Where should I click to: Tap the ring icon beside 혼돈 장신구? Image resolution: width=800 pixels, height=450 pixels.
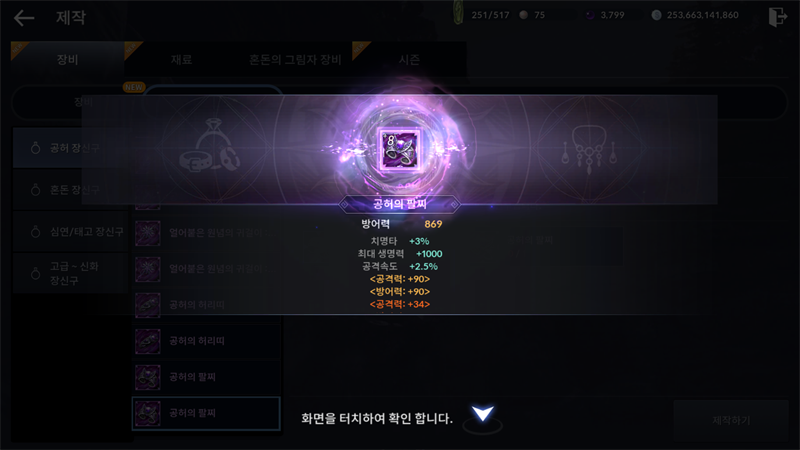(x=35, y=190)
